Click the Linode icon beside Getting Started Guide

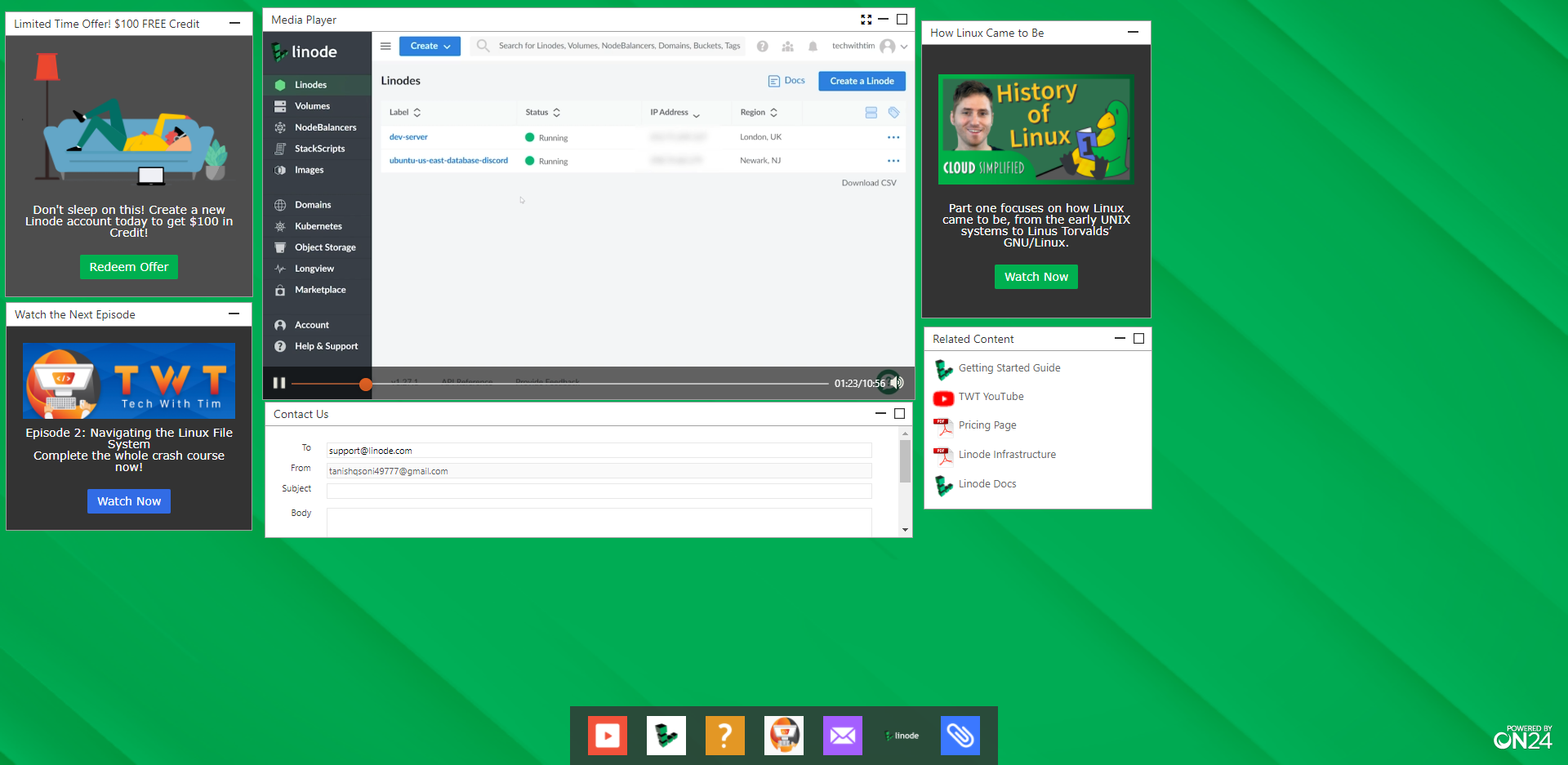pyautogui.click(x=943, y=370)
